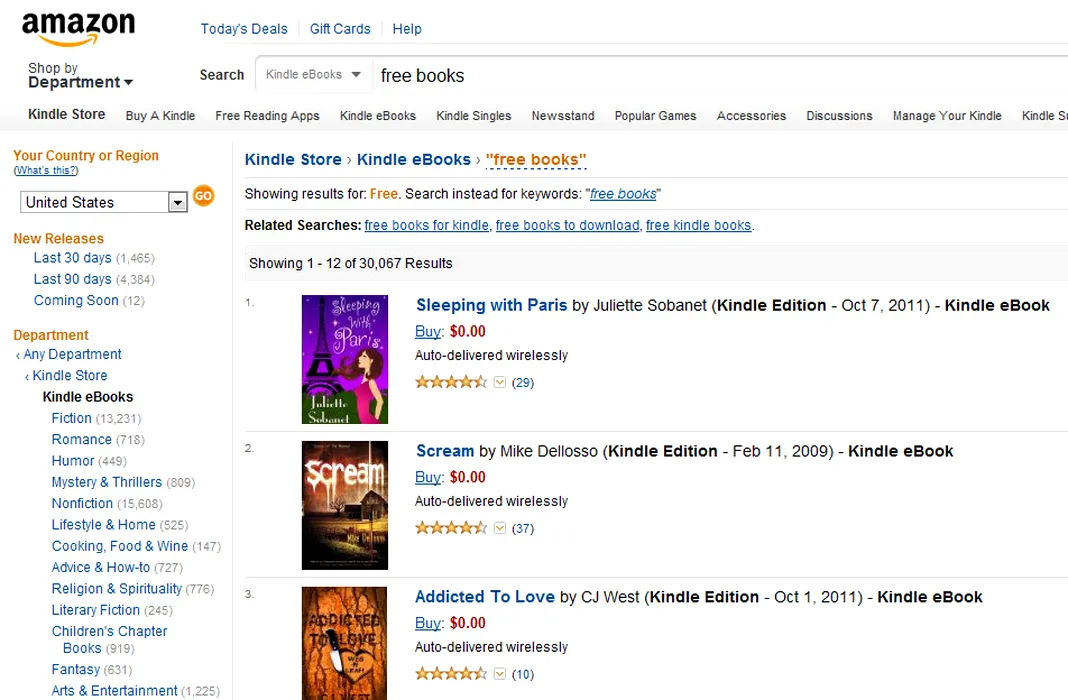This screenshot has width=1068, height=700.
Task: Click star rating of Scream book
Action: point(450,528)
